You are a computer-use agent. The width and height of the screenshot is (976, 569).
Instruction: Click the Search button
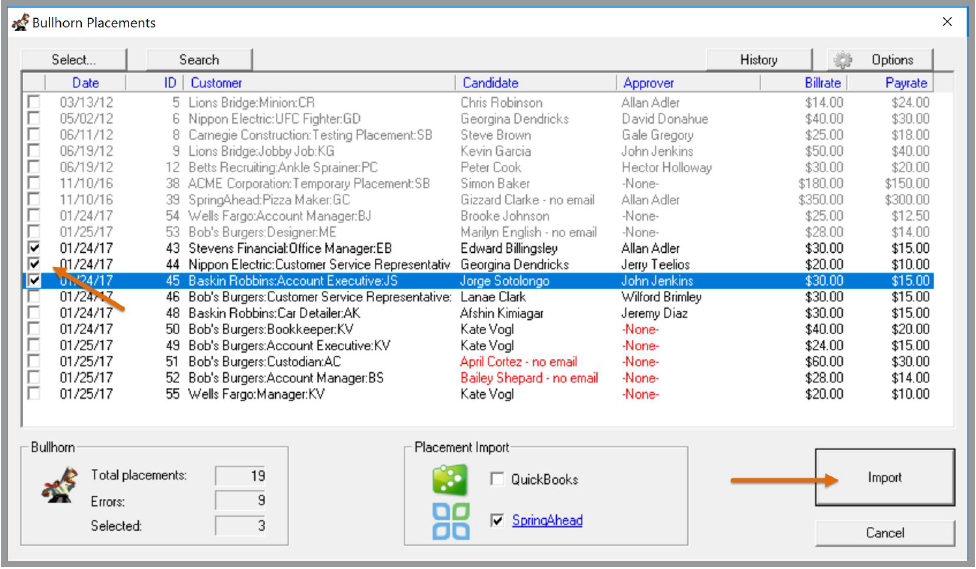tap(199, 60)
